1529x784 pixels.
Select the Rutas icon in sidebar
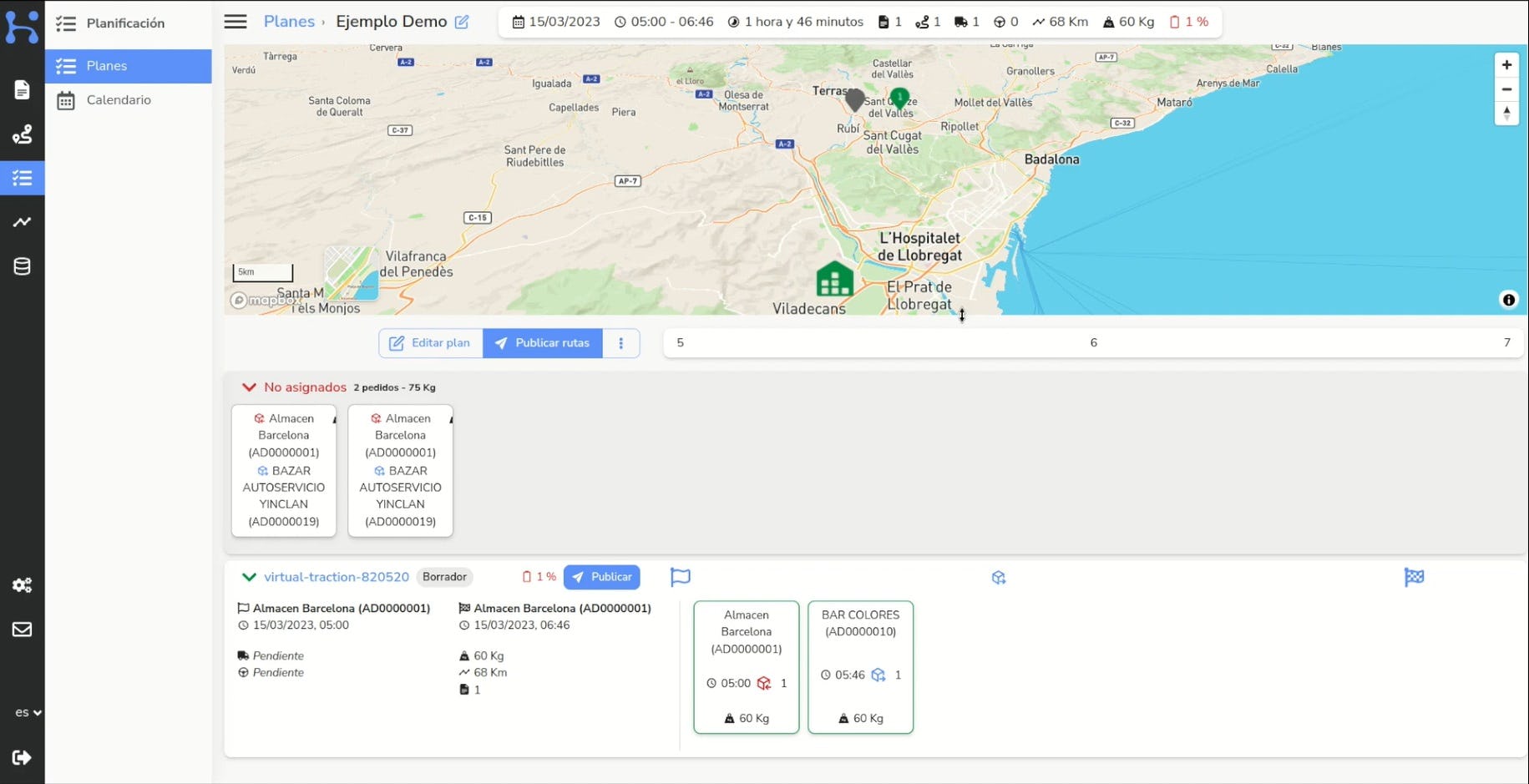[x=23, y=134]
